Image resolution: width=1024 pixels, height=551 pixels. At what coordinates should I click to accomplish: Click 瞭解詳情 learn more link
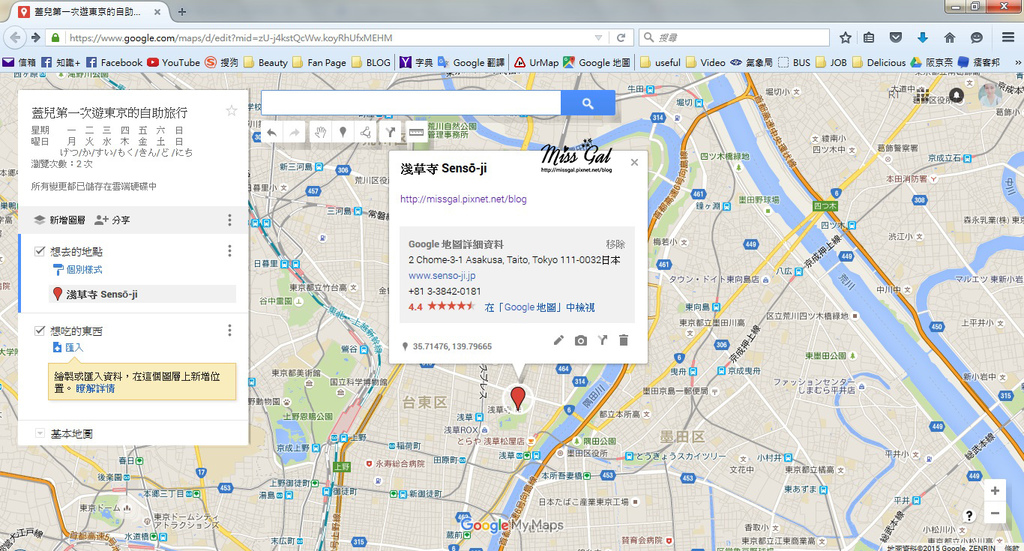click(x=95, y=388)
